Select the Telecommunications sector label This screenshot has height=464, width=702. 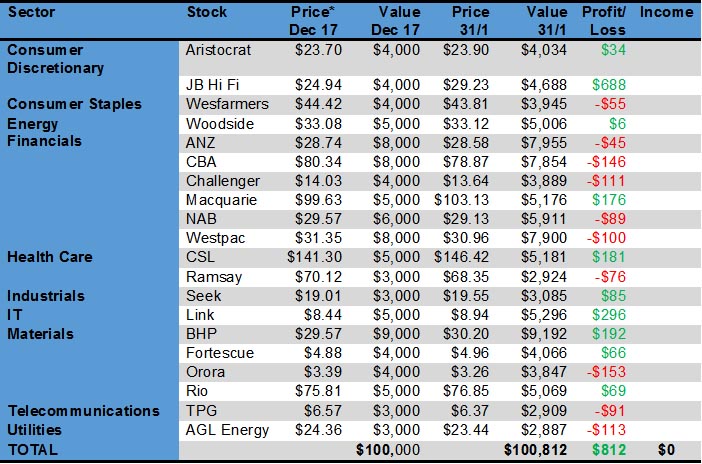[83, 411]
